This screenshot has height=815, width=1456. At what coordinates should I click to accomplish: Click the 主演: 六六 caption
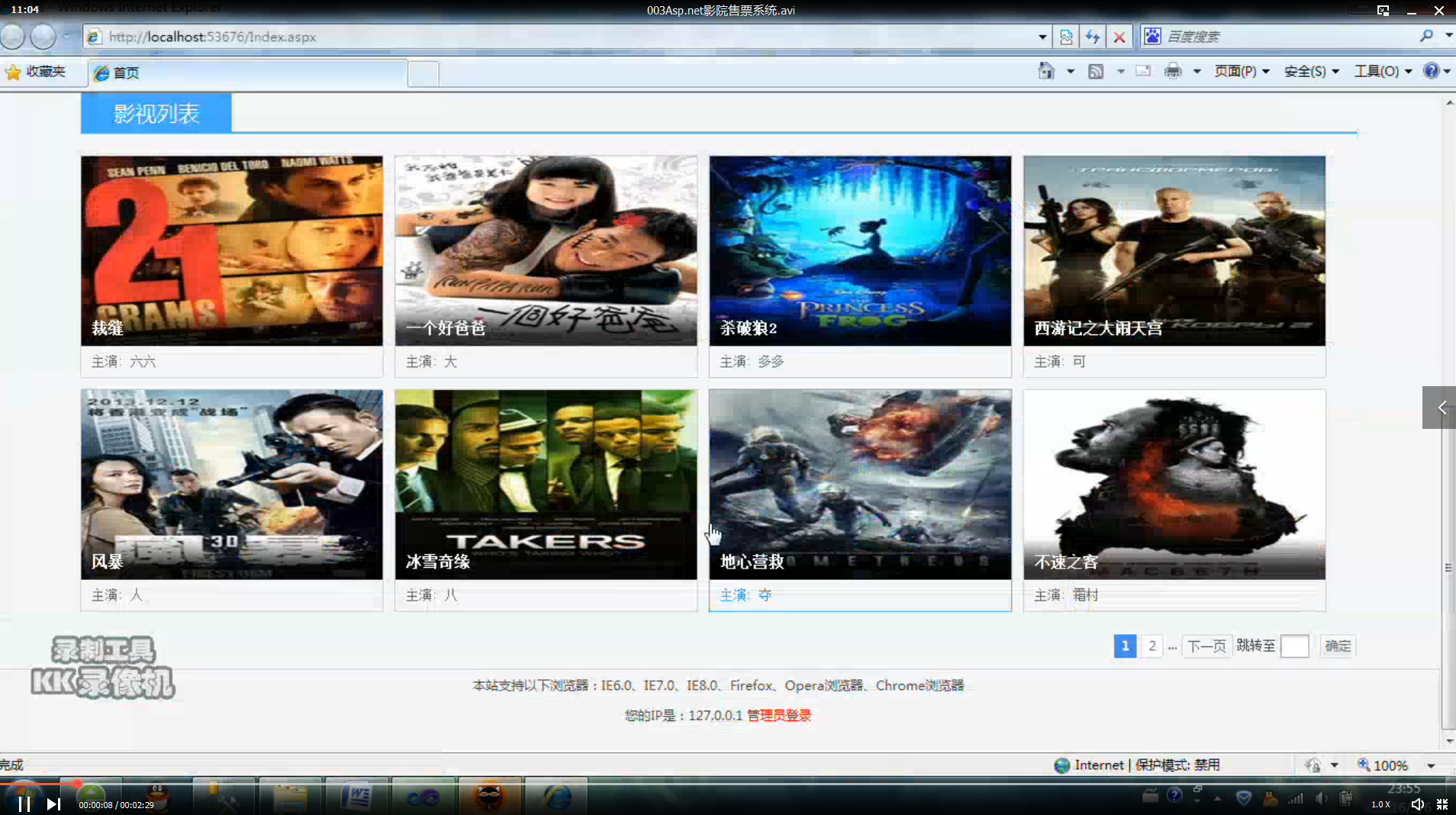pos(124,362)
